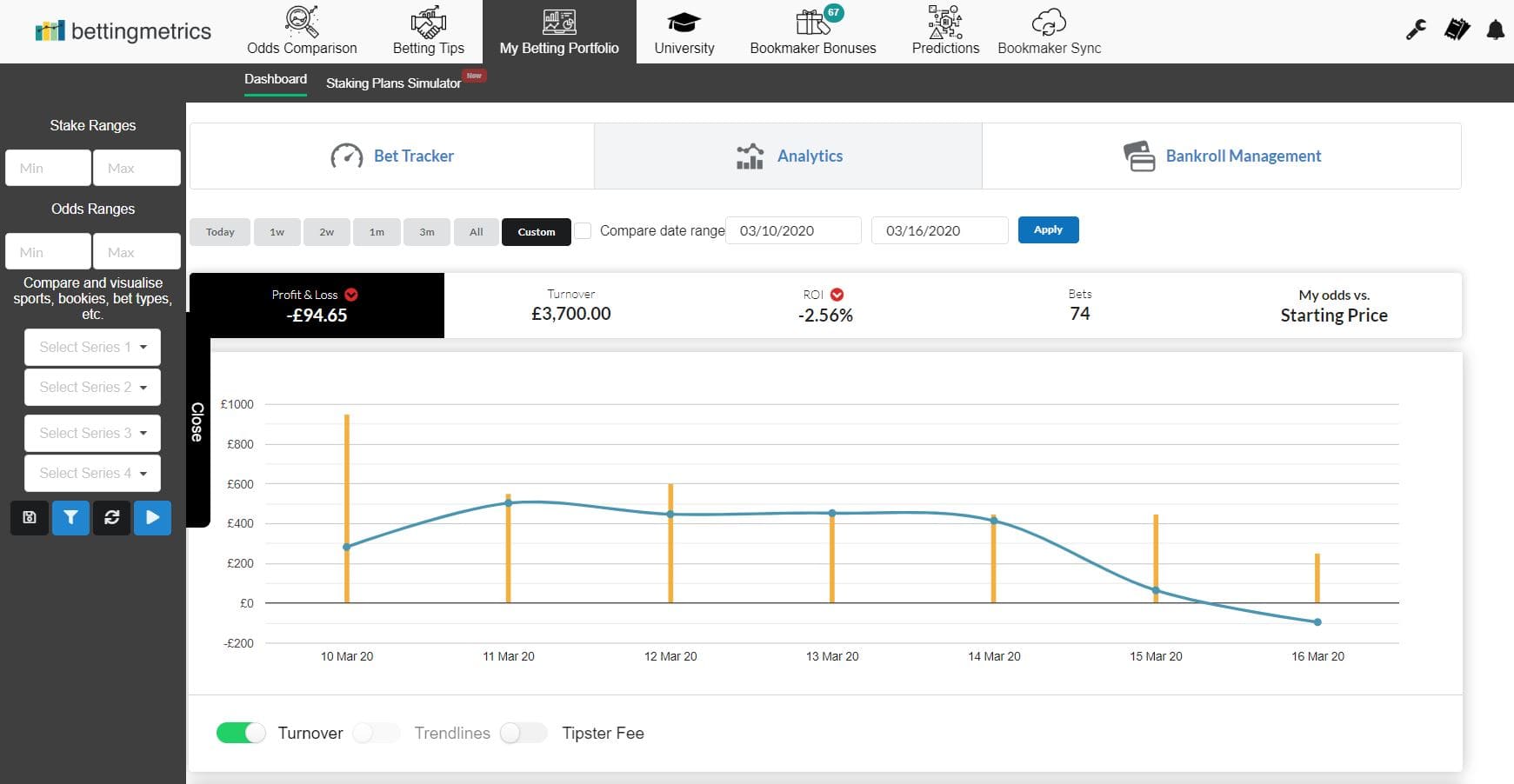The width and height of the screenshot is (1514, 784).
Task: Click the 1m range button
Action: (377, 232)
